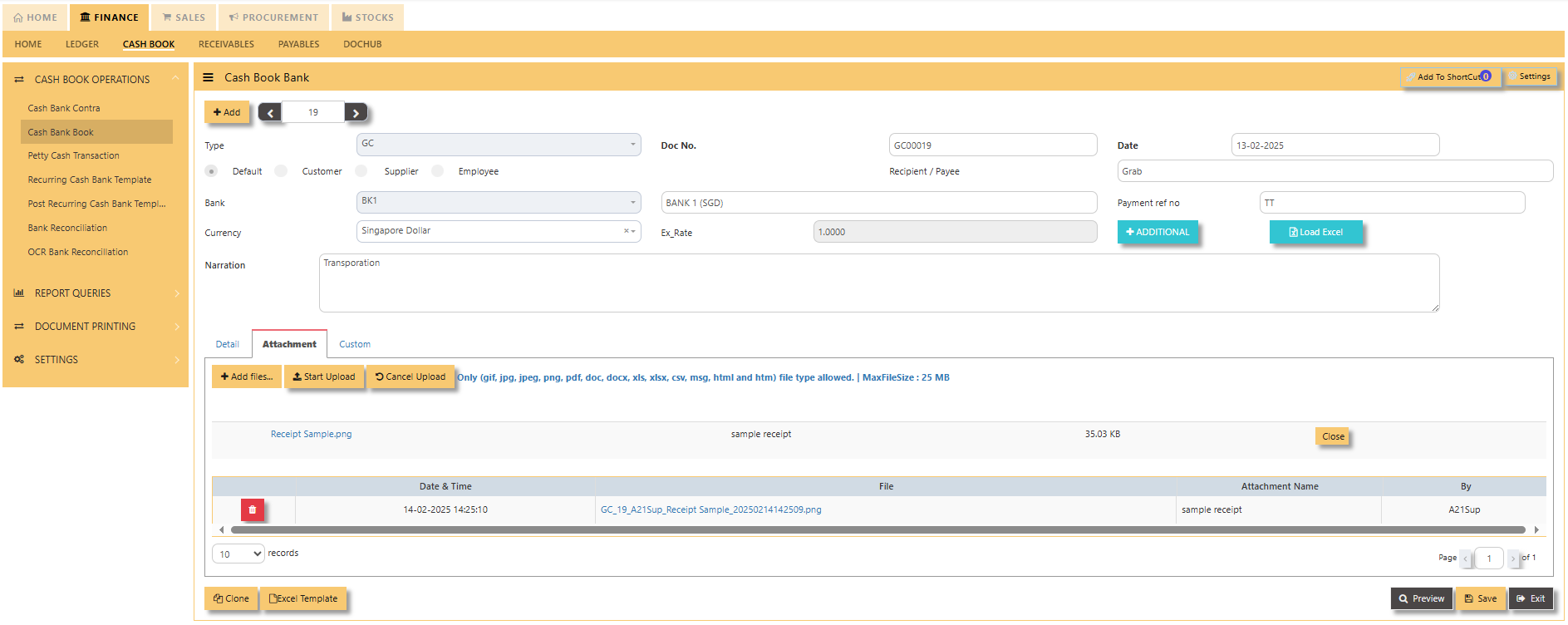Click the red delete attachment trash icon
The width and height of the screenshot is (1568, 625).
[253, 509]
